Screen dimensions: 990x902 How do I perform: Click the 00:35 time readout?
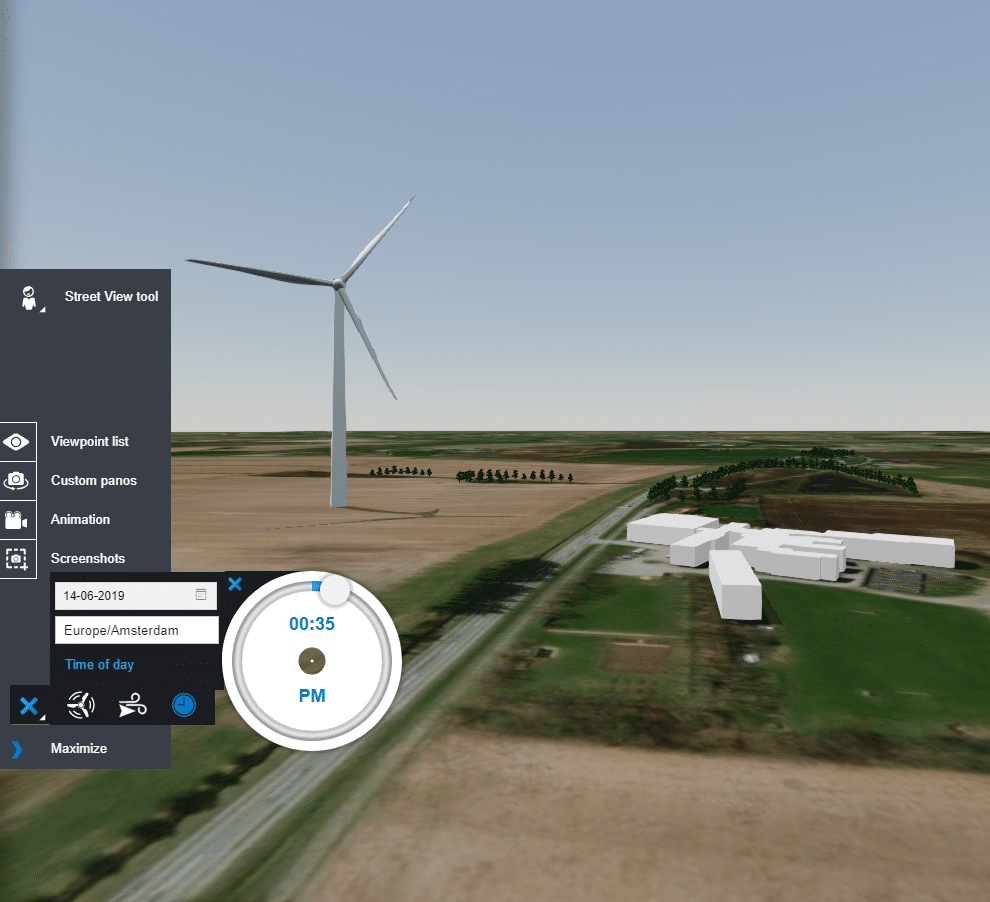tap(312, 624)
